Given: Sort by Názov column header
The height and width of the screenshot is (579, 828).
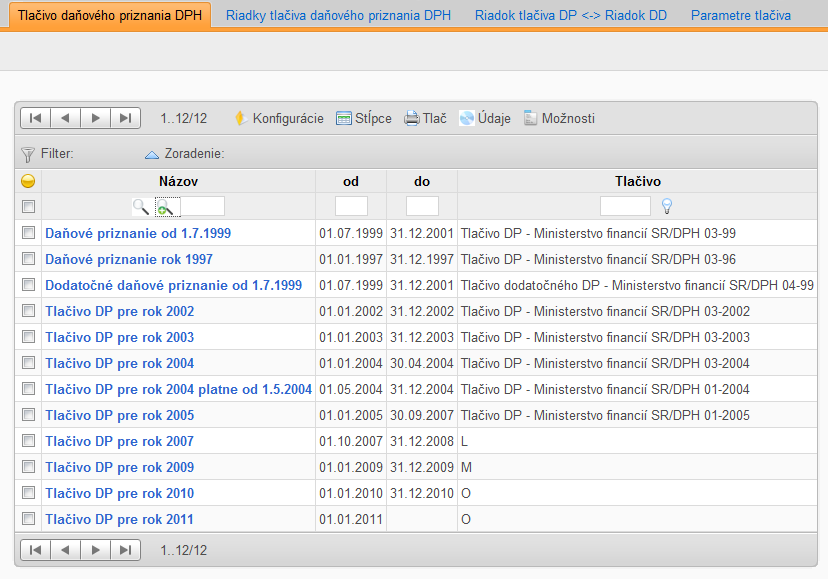Looking at the screenshot, I should point(178,181).
